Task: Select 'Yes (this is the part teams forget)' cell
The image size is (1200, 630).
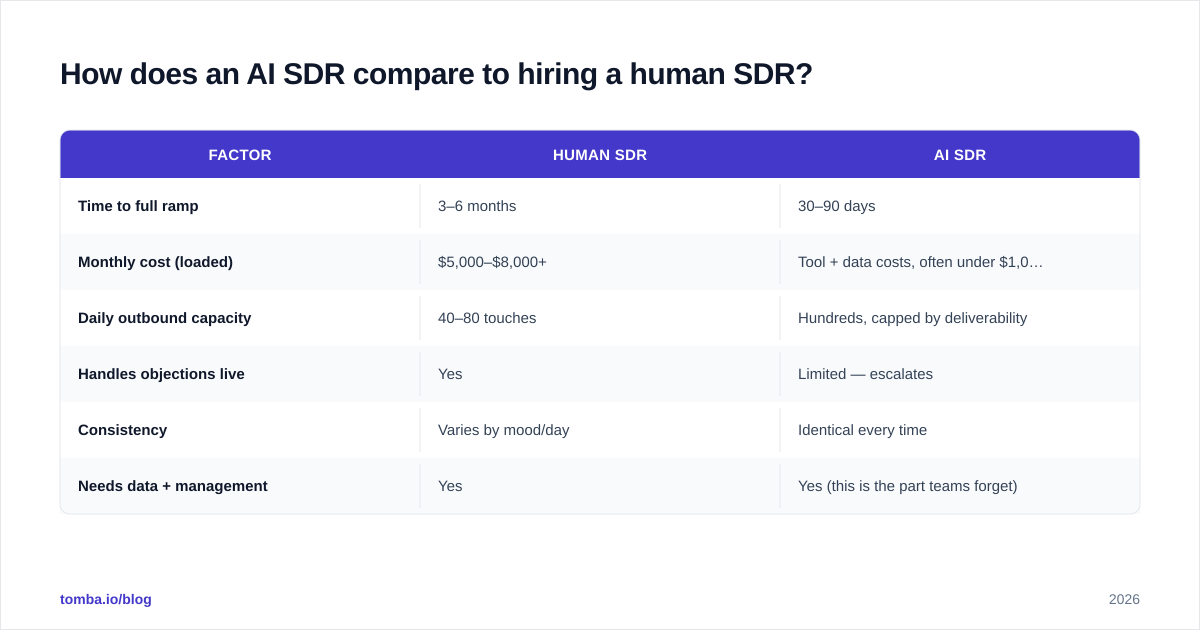Action: 960,486
